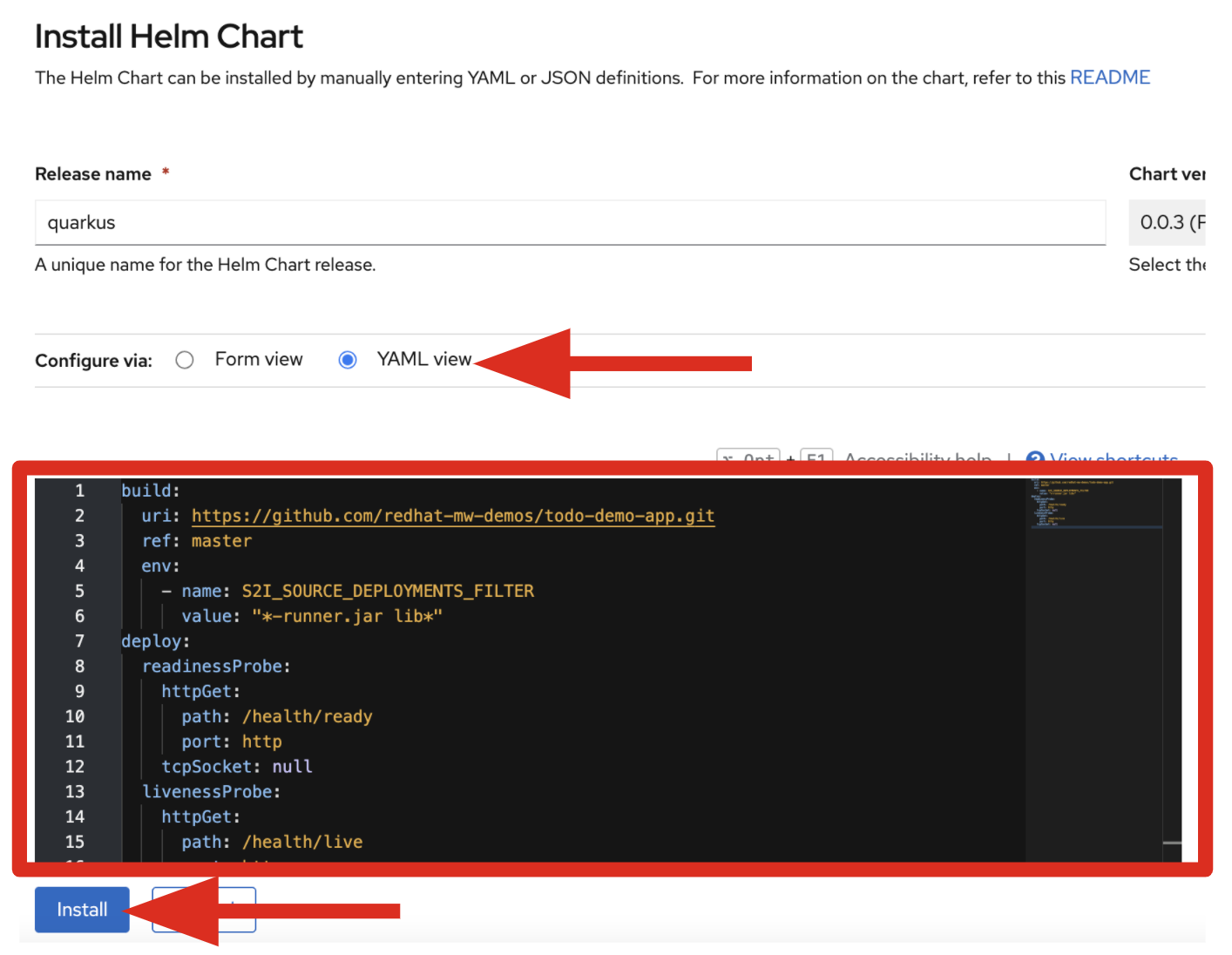
Task: Place cursor on the build line in YAML
Action: click(150, 491)
